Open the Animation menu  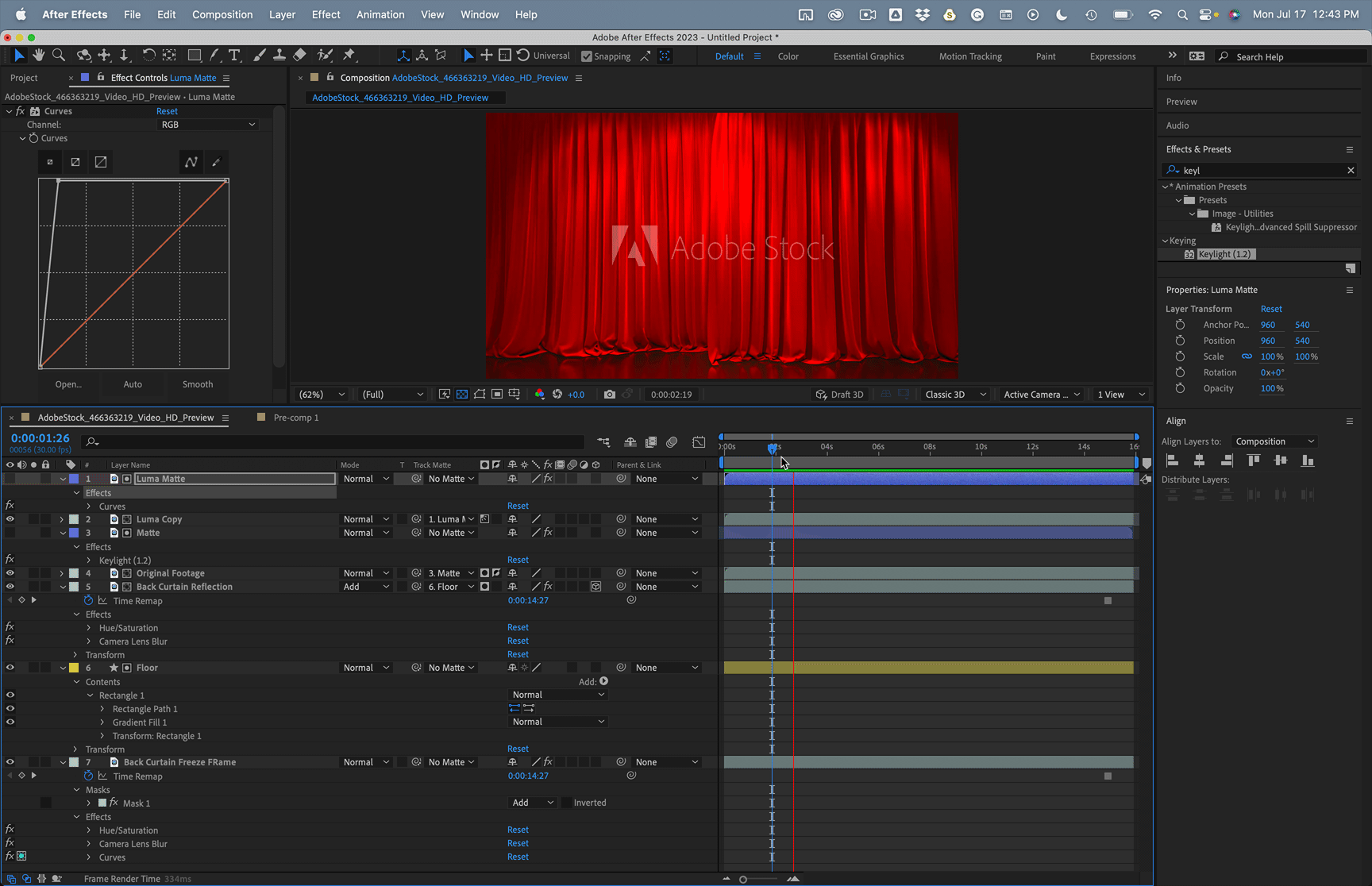click(380, 14)
